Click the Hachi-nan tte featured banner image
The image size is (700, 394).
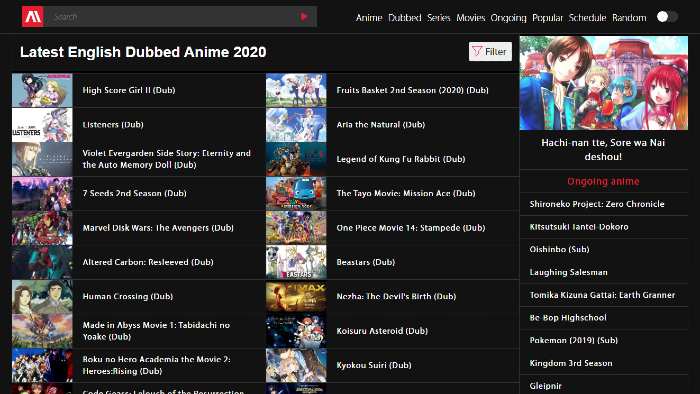604,83
